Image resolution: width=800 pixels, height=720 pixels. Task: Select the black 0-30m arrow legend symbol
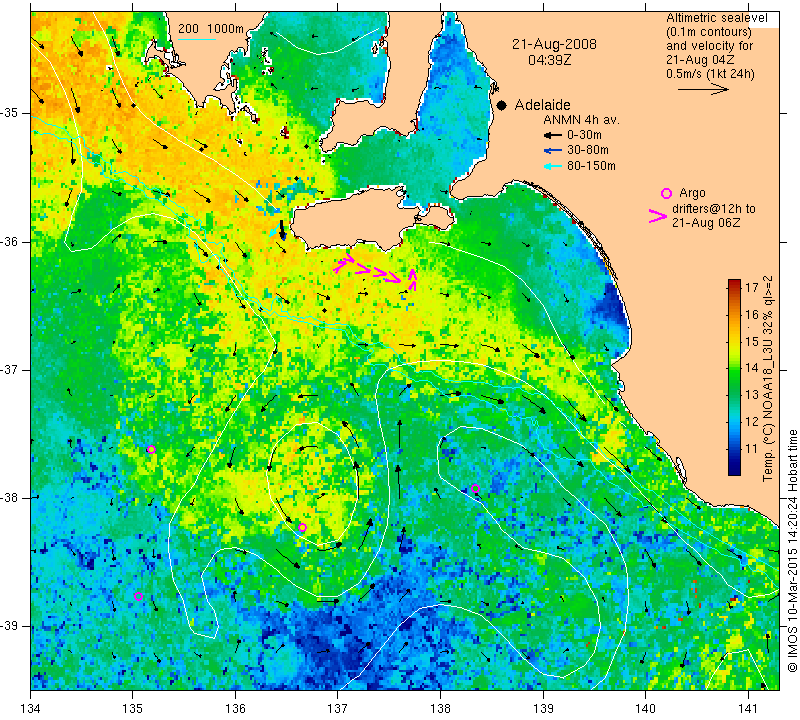point(553,135)
